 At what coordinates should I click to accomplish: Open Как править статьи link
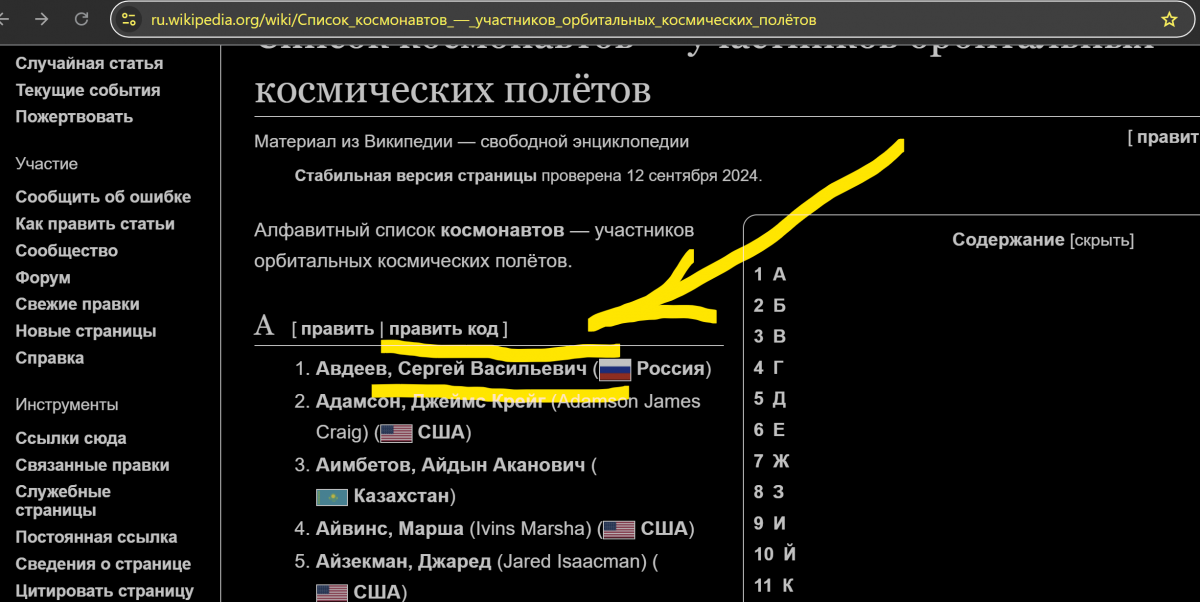pyautogui.click(x=95, y=224)
